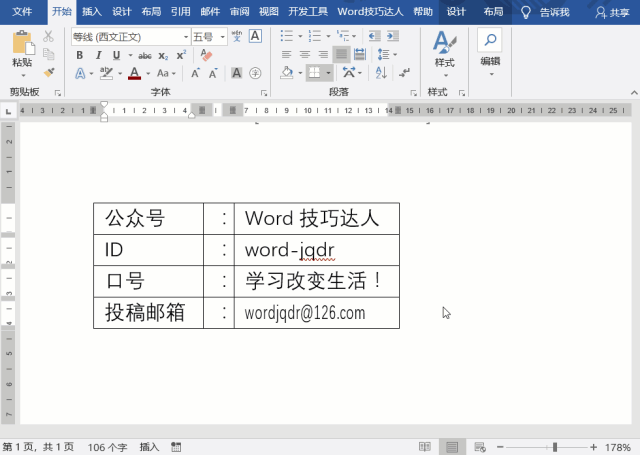Open the paragraph dialog launcher

click(413, 93)
